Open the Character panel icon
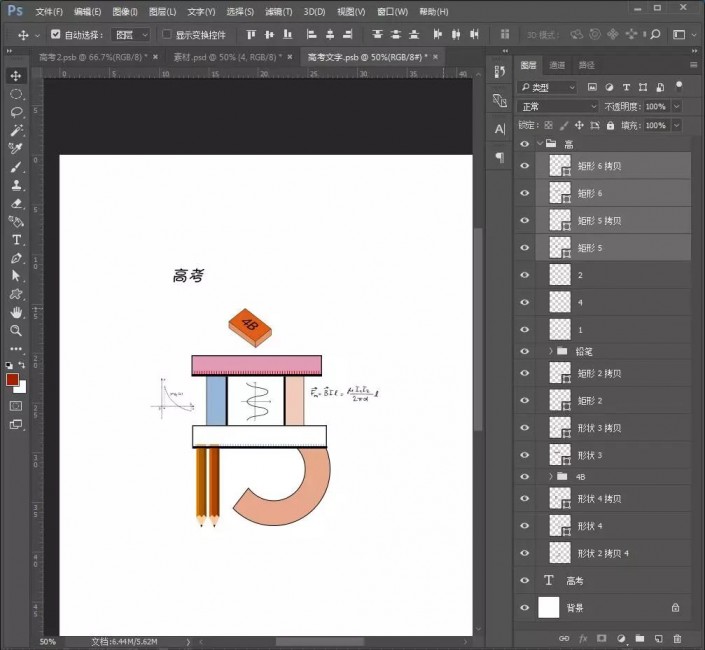Screen dimensions: 705x650 pos(500,129)
